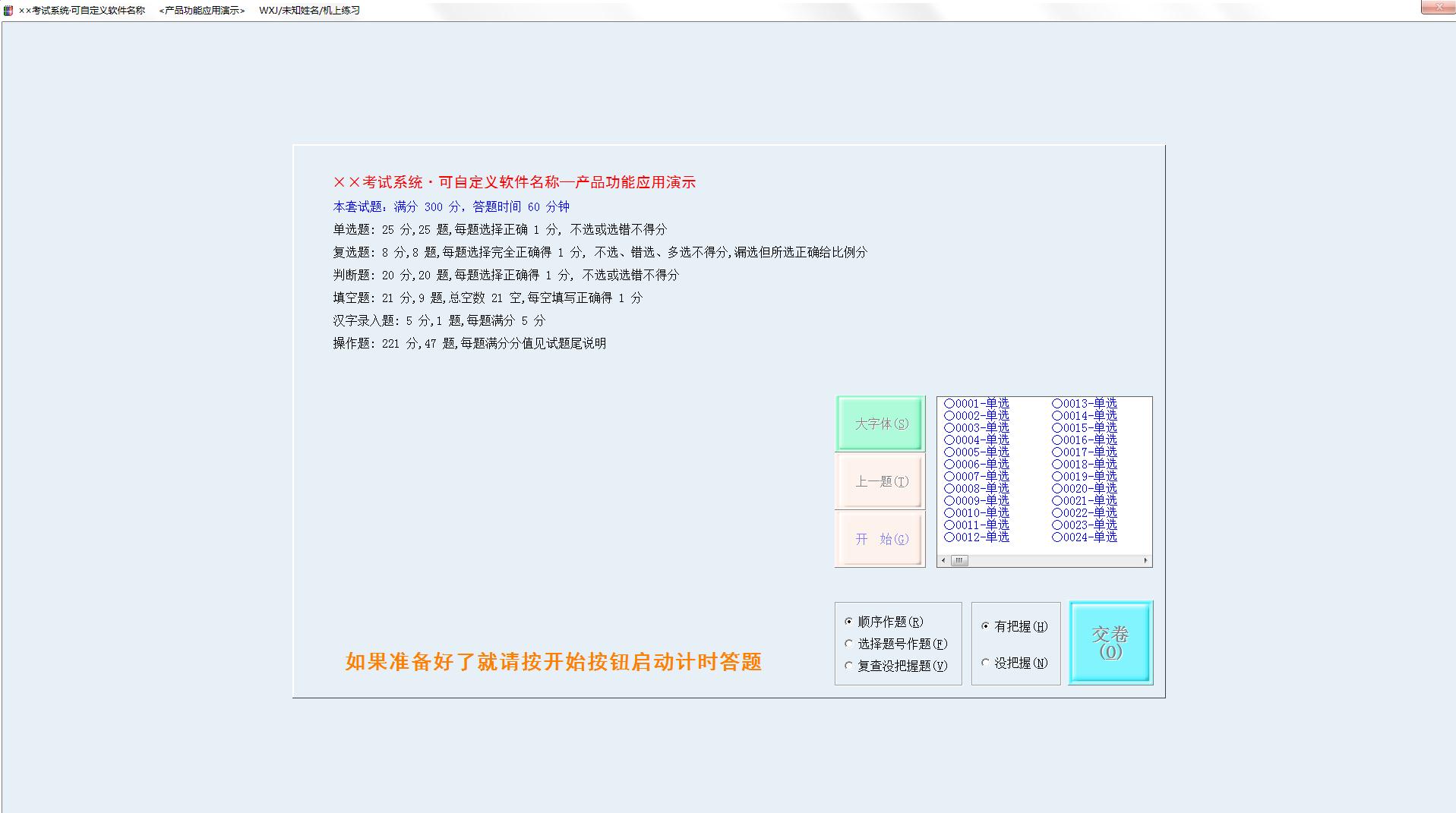
Task: Click question list scrollbar right arrow
Action: tap(1145, 560)
